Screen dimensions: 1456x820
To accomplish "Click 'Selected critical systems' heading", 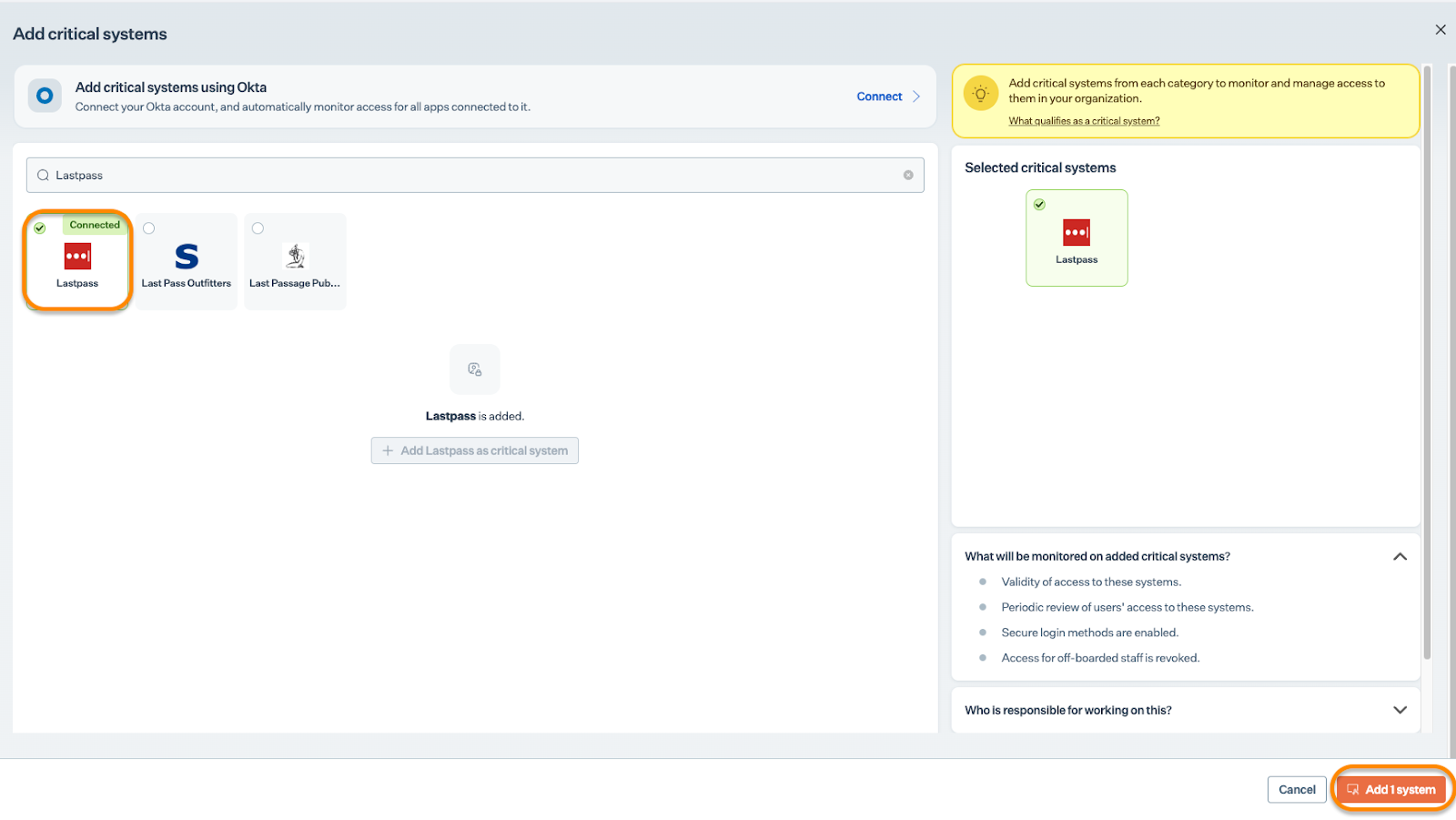I will coord(1040,168).
